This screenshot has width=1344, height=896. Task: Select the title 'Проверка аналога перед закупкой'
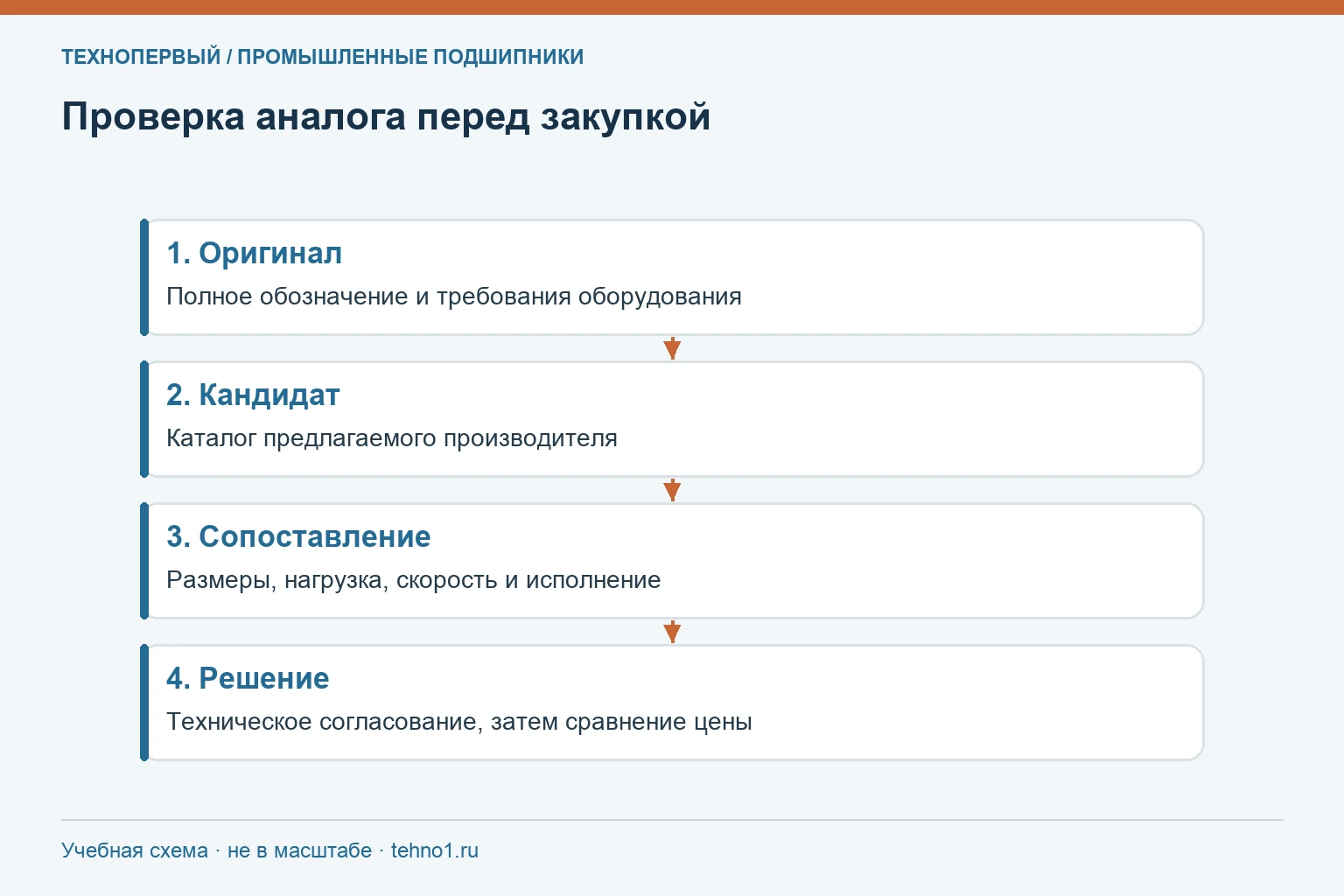tap(386, 117)
